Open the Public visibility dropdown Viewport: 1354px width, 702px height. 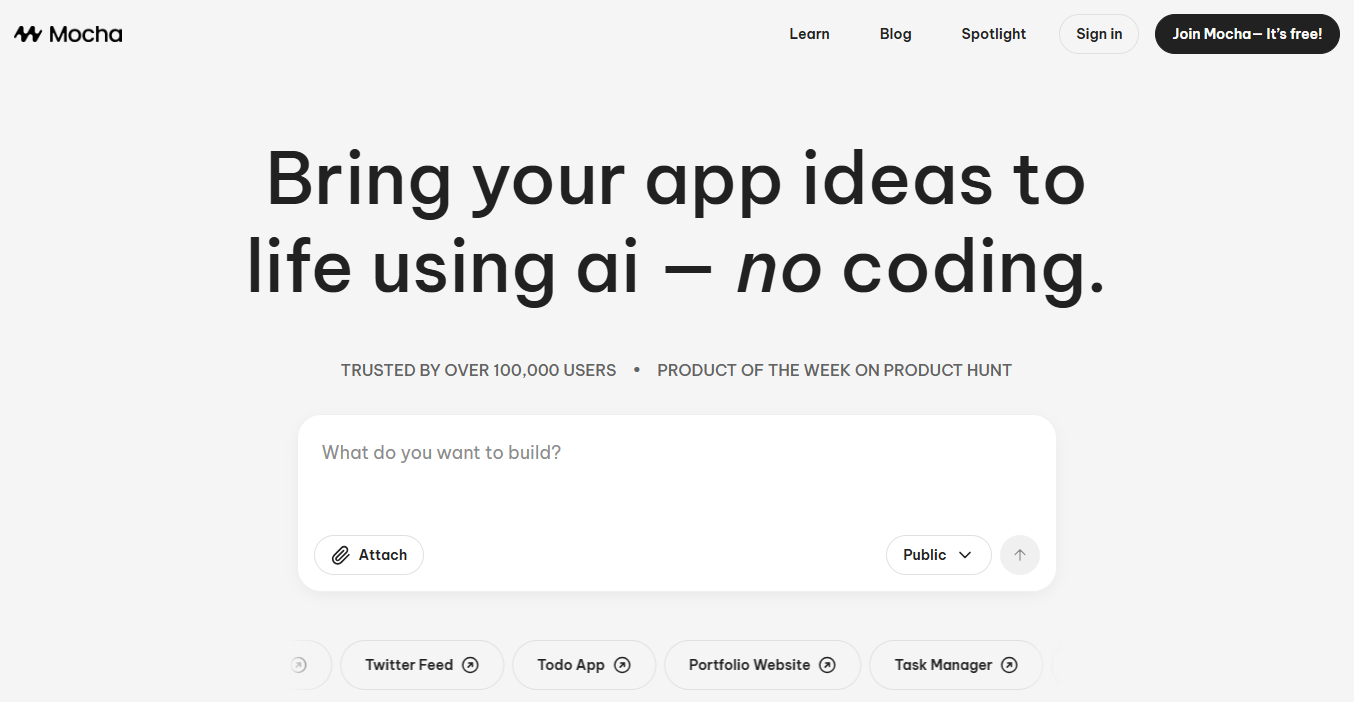pos(938,555)
